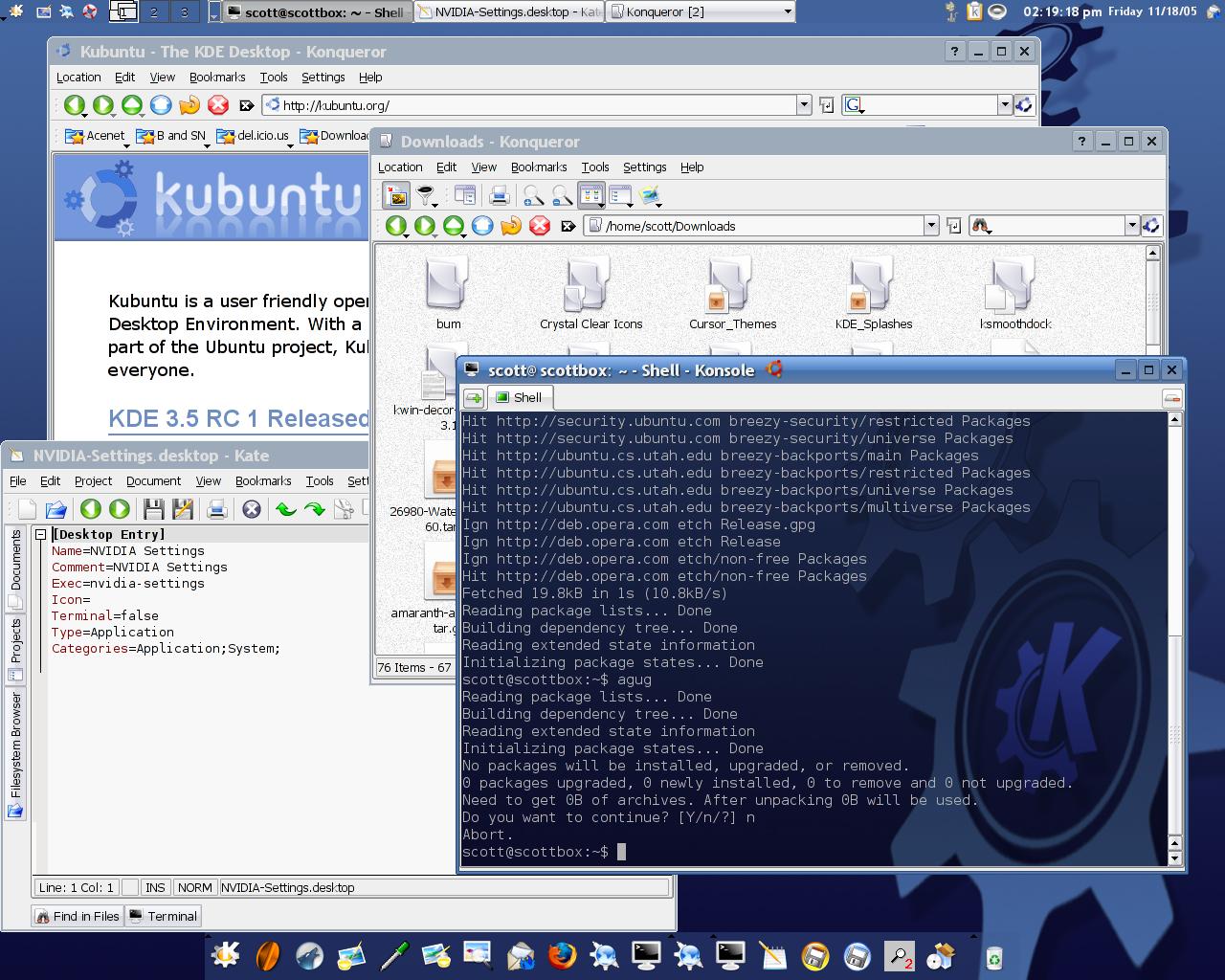Click del.icio.us bookmark in Kubuntu Konqueror
This screenshot has width=1225, height=980.
click(255, 136)
